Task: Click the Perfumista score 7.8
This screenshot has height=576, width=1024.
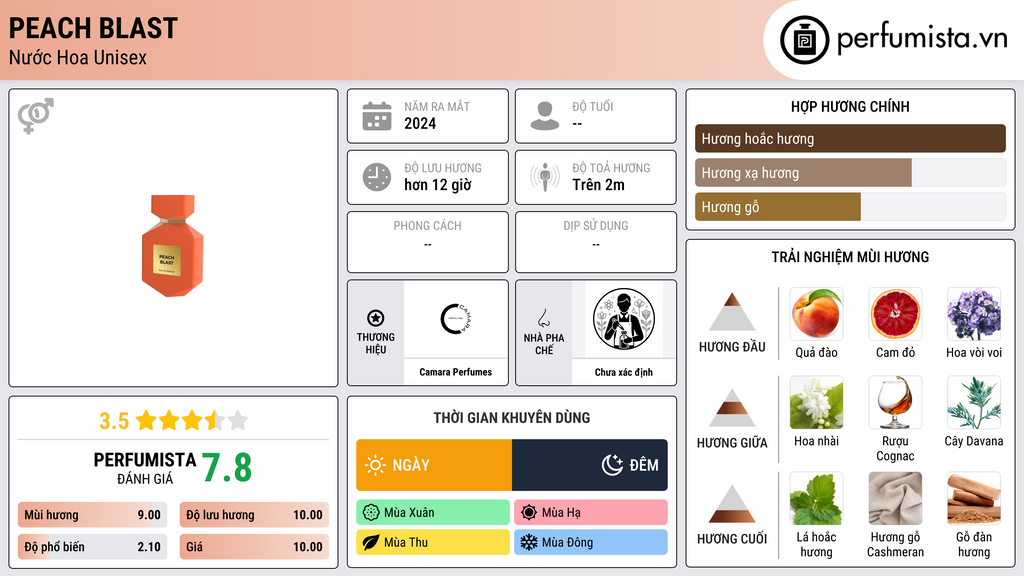Action: pyautogui.click(x=227, y=468)
